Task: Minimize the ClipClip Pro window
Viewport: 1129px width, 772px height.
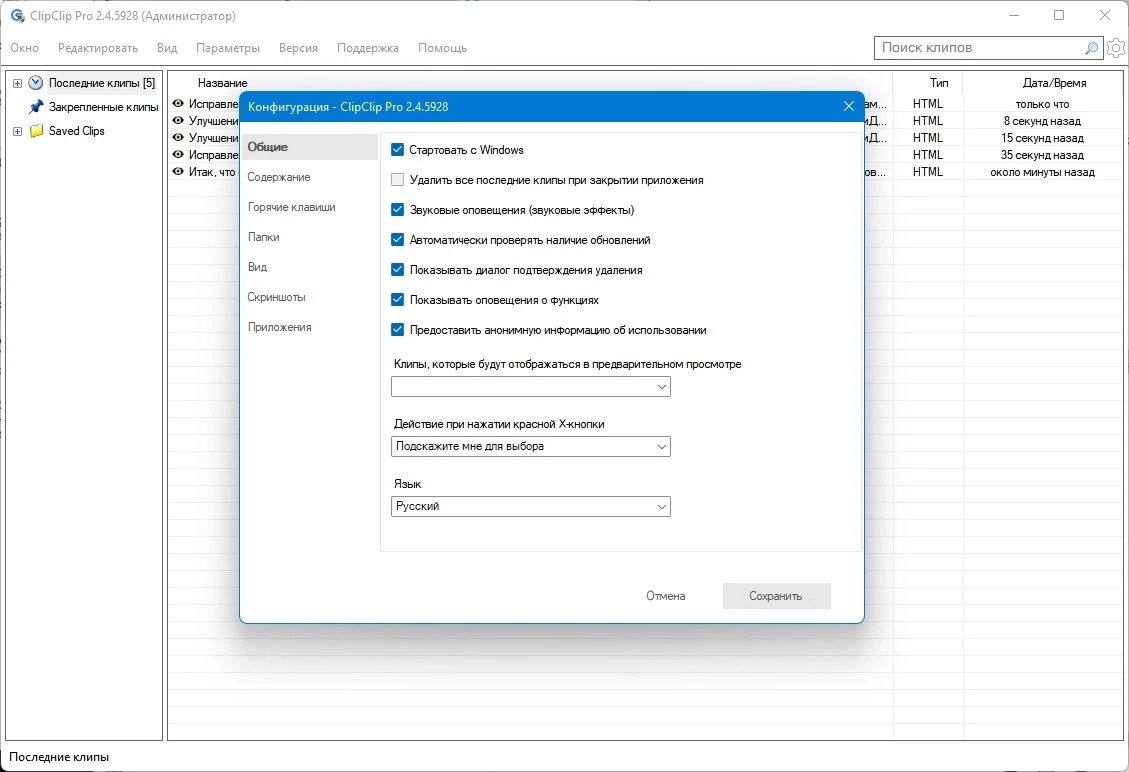Action: (x=1014, y=15)
